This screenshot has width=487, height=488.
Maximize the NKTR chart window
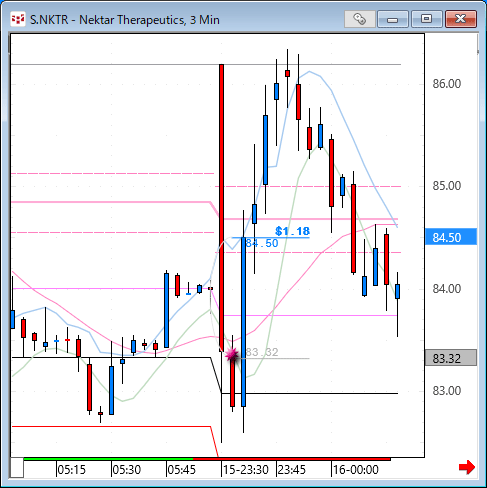pos(427,19)
